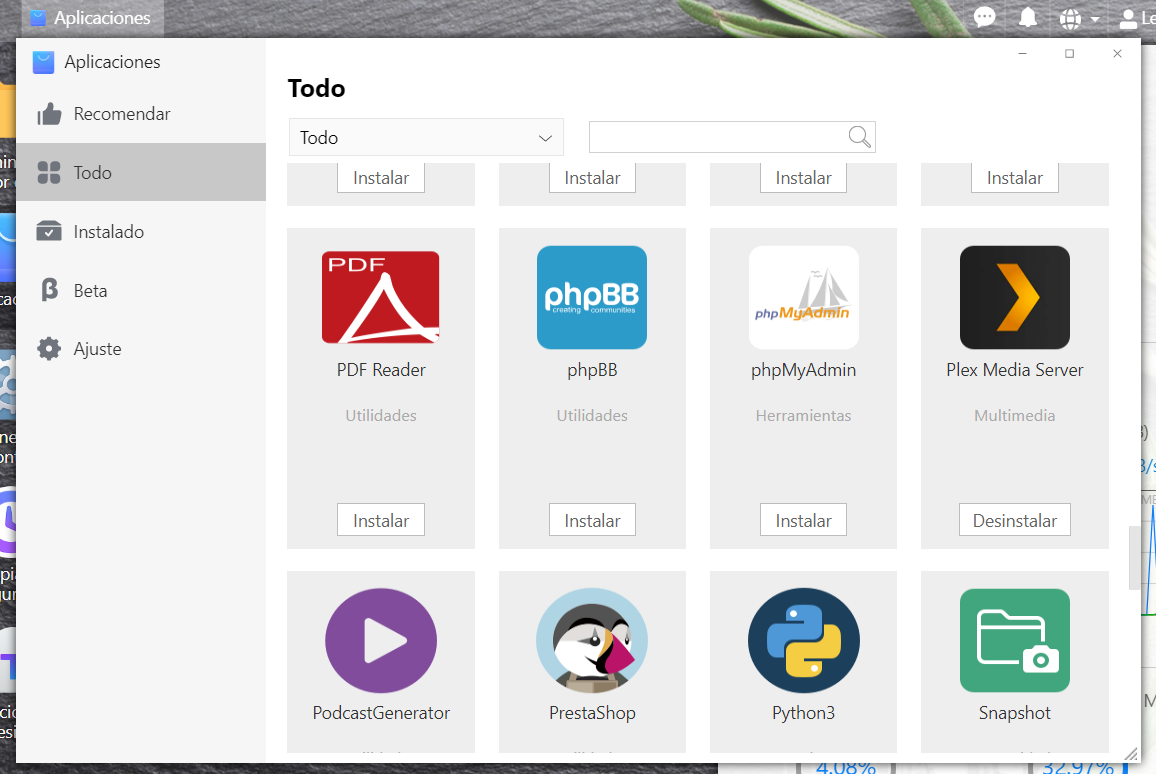Install phpMyAdmin
This screenshot has height=774, width=1156.
tap(804, 520)
